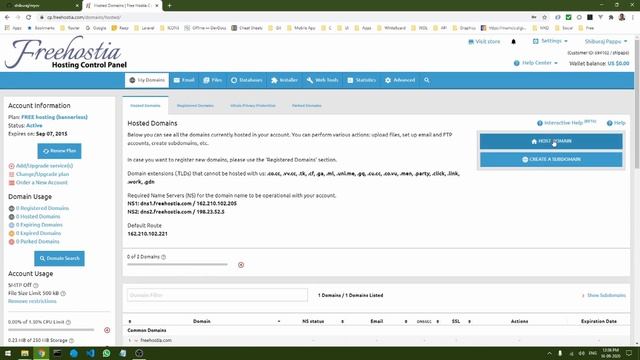Screen dimensions: 640x360
Task: Open the Interactive Help link
Action: pos(567,123)
